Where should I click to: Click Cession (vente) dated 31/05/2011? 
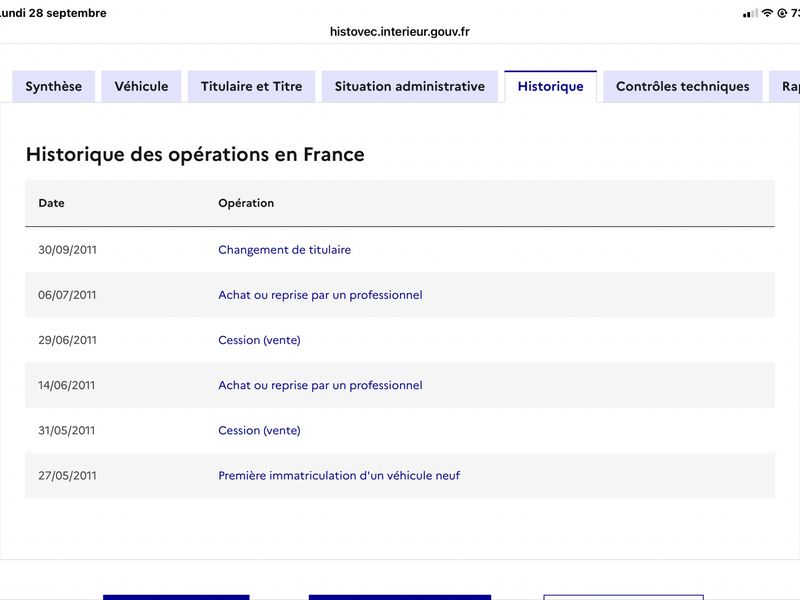click(259, 431)
